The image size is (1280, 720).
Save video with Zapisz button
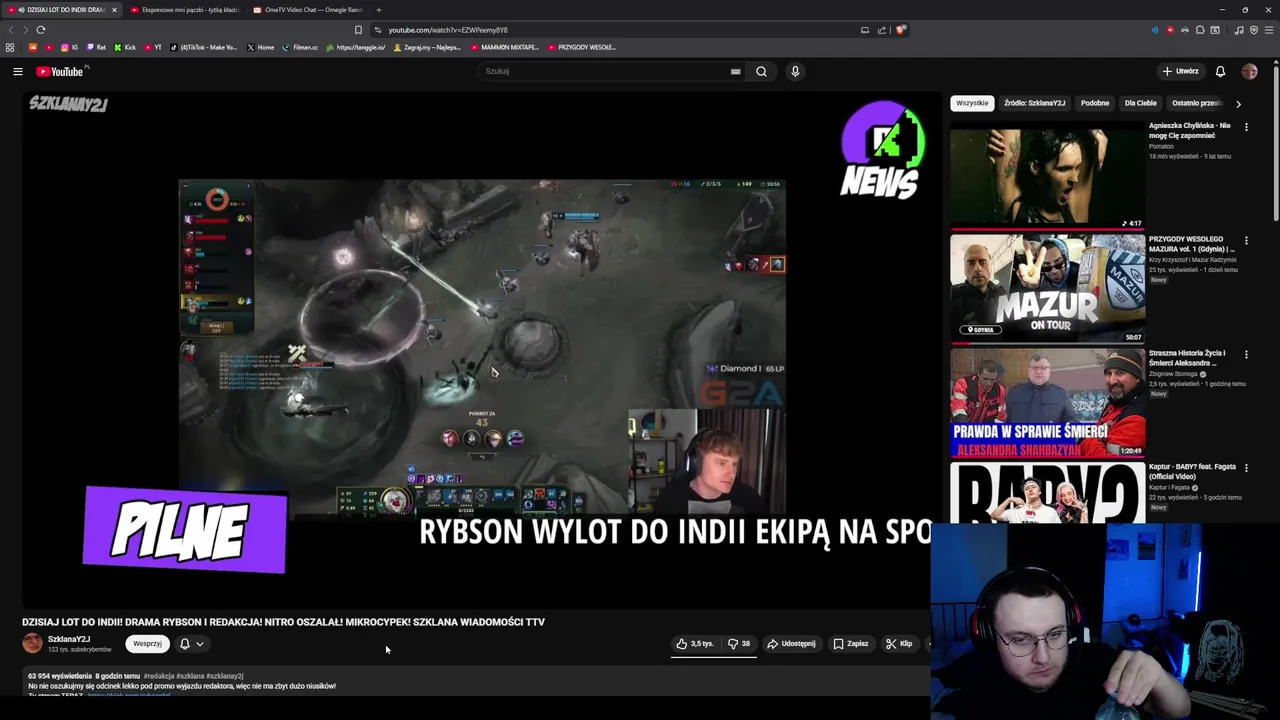tap(851, 644)
